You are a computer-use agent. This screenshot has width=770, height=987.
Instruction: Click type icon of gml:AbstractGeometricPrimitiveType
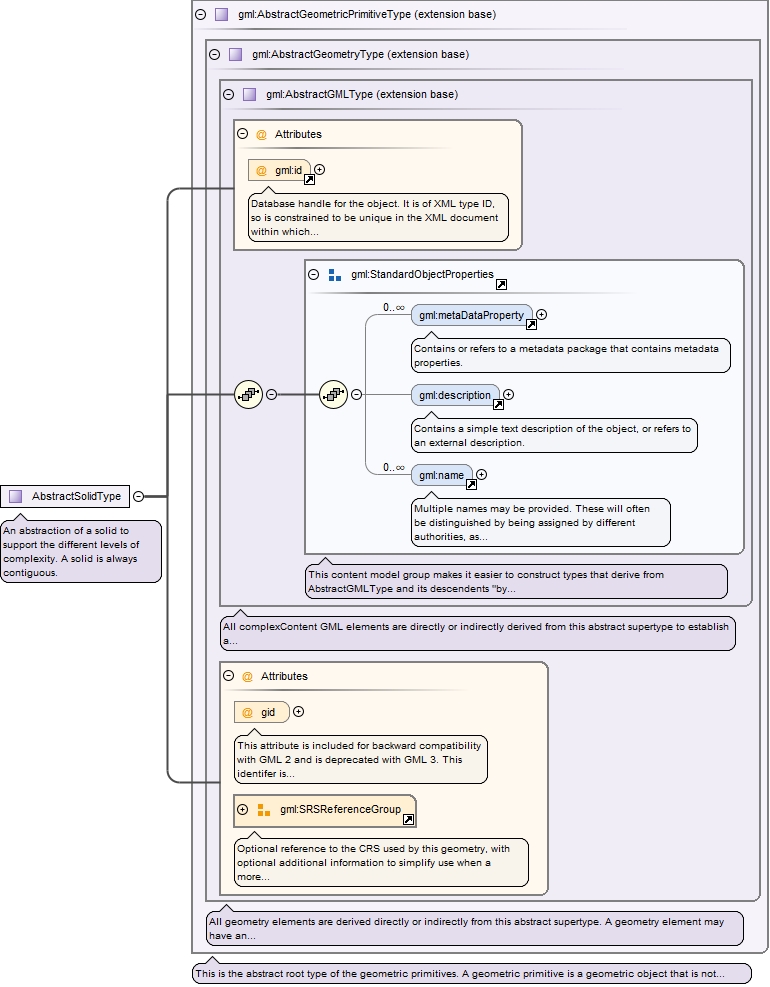click(222, 14)
